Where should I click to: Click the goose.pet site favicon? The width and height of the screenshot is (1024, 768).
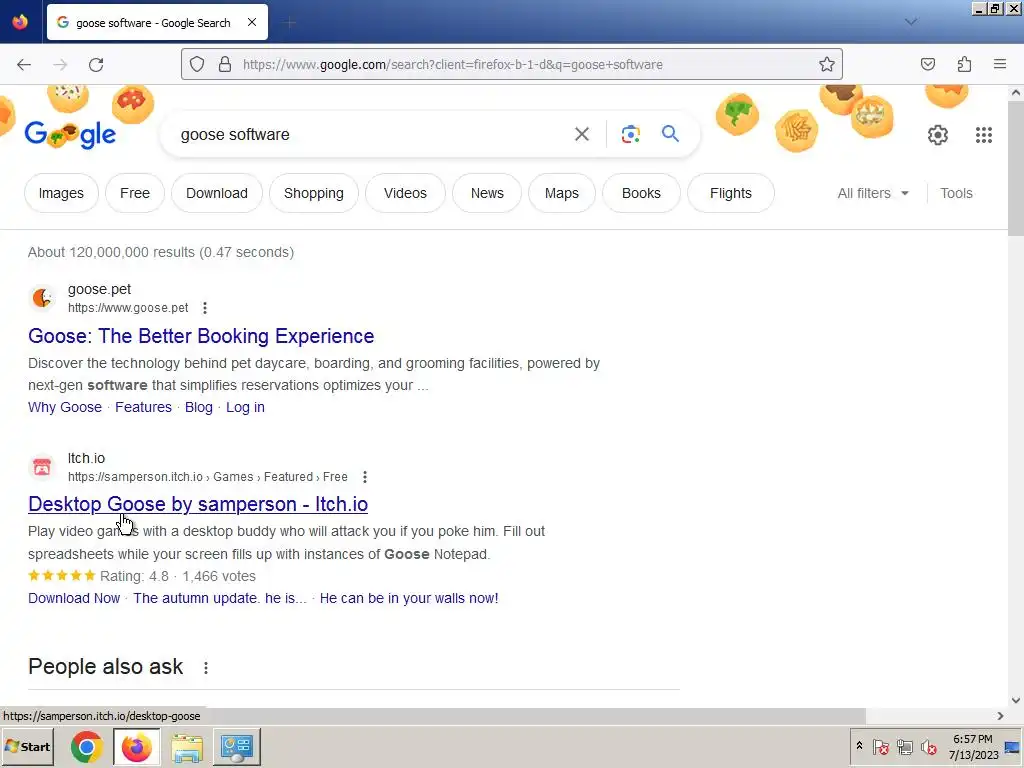pyautogui.click(x=42, y=298)
